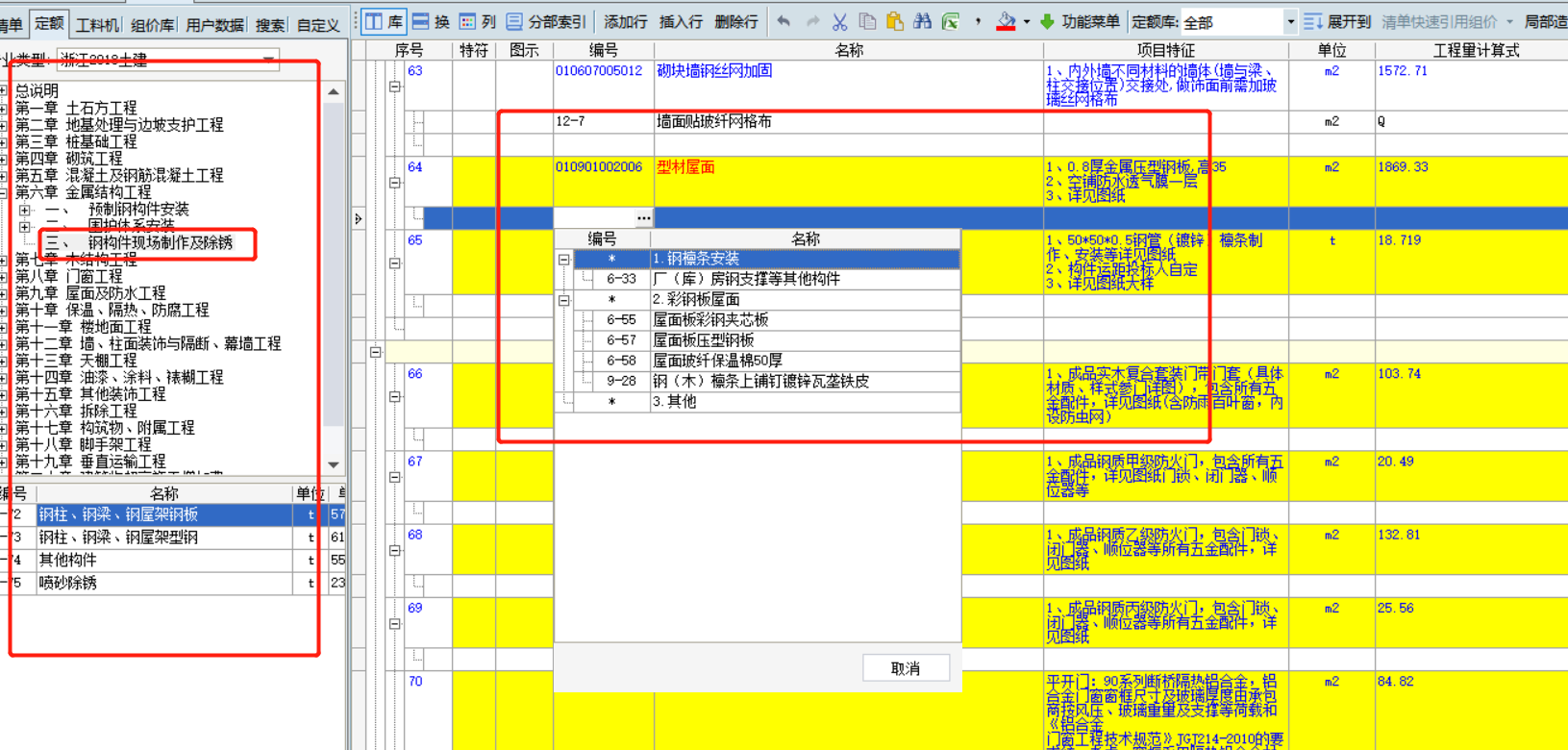Collapse row 63 expander box

click(394, 87)
